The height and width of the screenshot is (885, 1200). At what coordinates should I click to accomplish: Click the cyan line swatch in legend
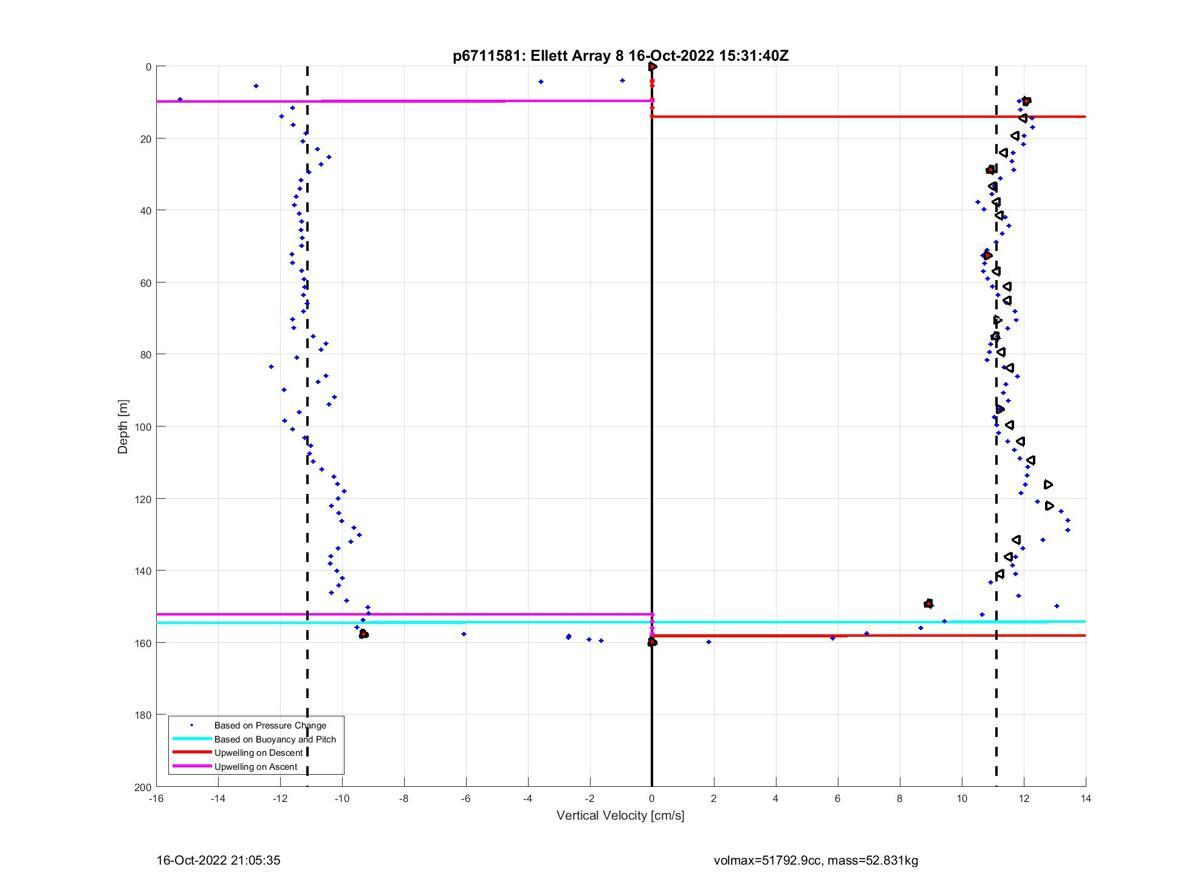[191, 739]
